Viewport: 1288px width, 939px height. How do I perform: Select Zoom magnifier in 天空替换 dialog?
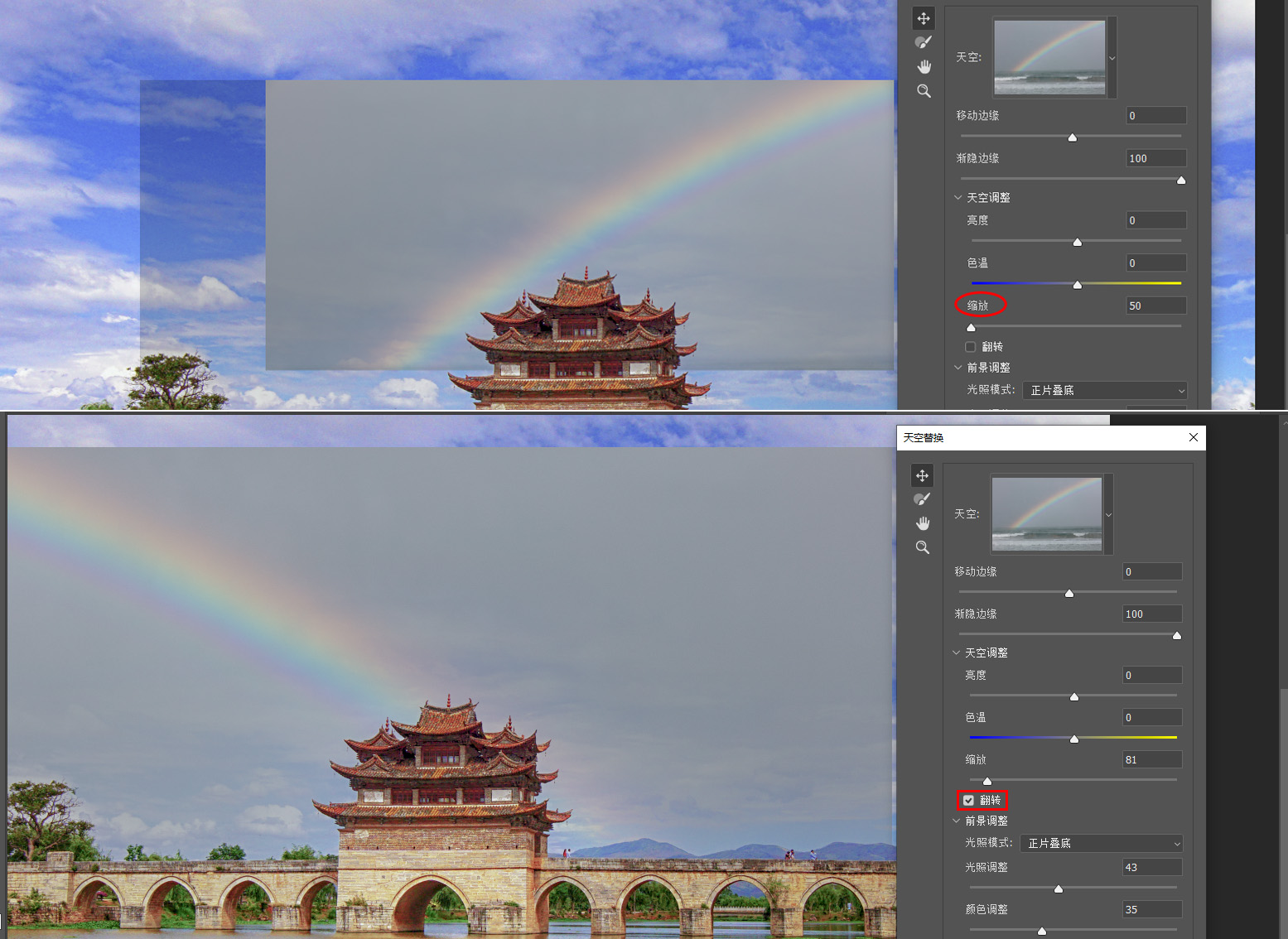click(922, 547)
